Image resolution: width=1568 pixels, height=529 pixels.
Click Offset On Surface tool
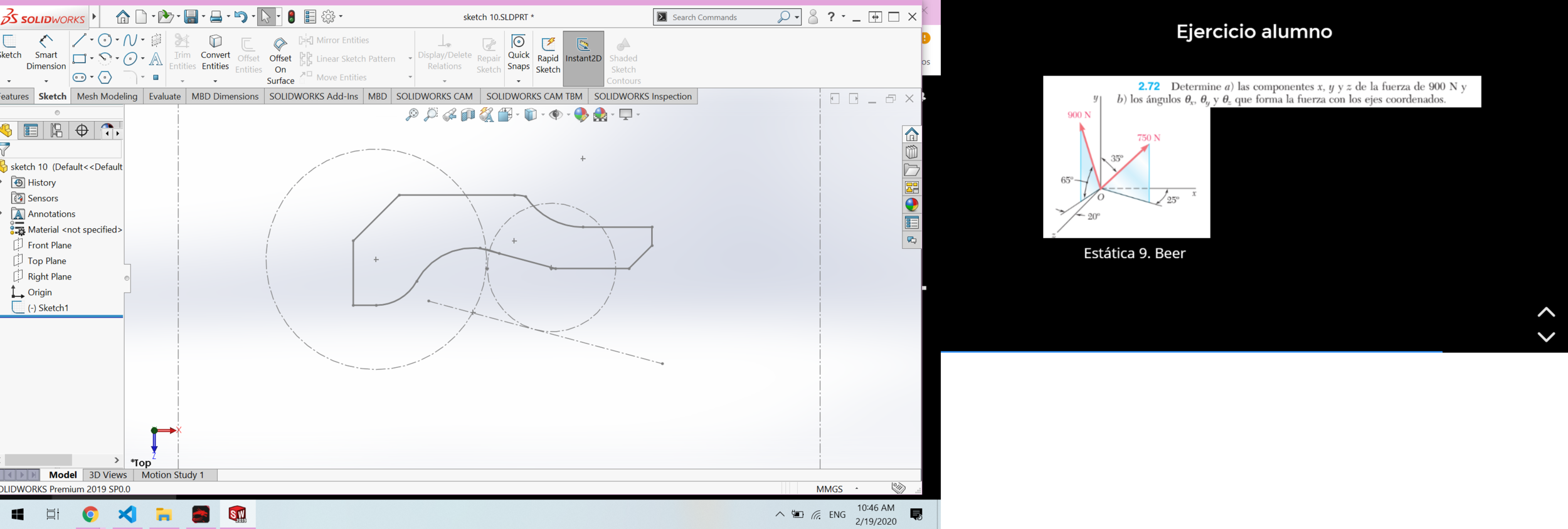(280, 60)
